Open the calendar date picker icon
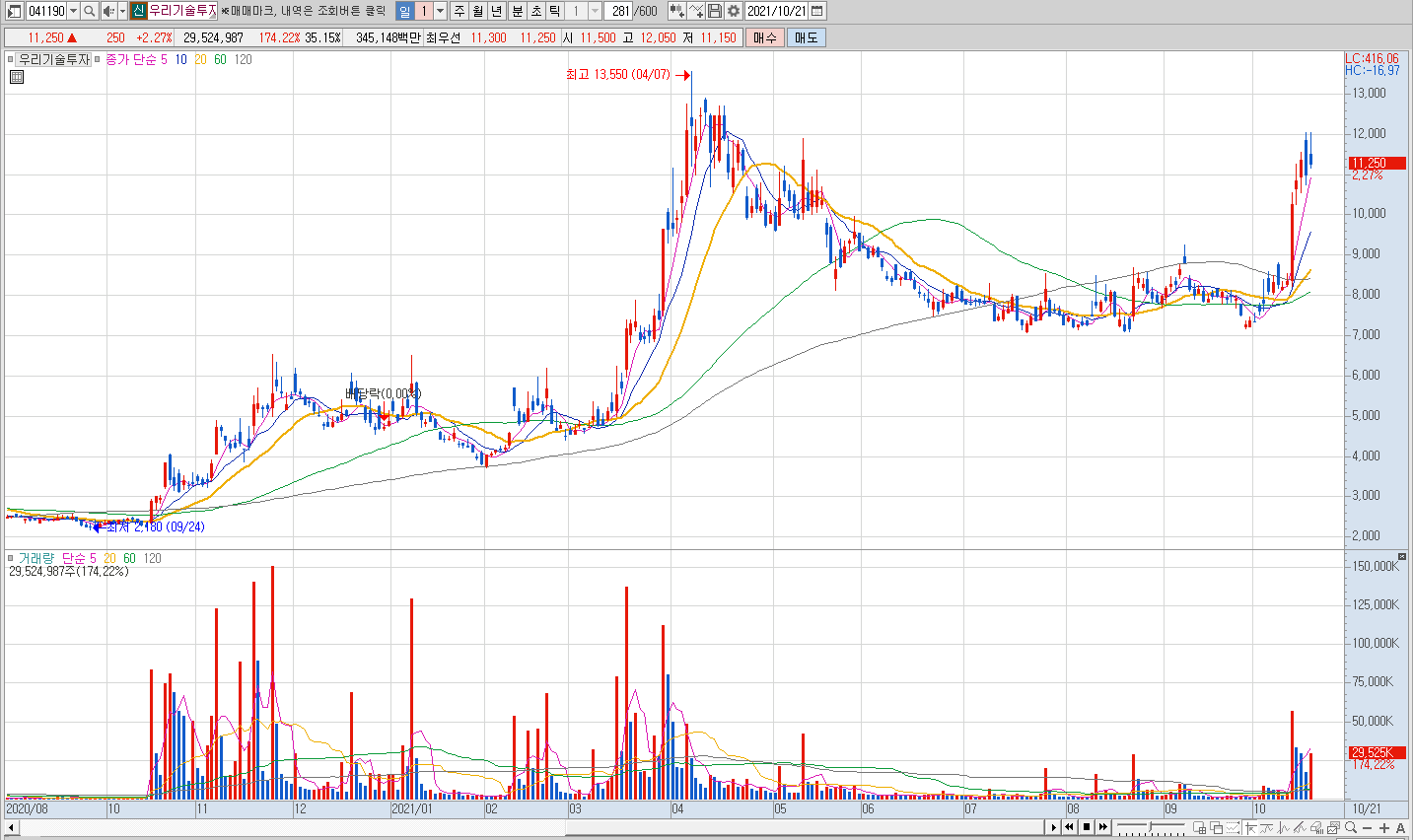This screenshot has height=840, width=1413. (x=816, y=11)
